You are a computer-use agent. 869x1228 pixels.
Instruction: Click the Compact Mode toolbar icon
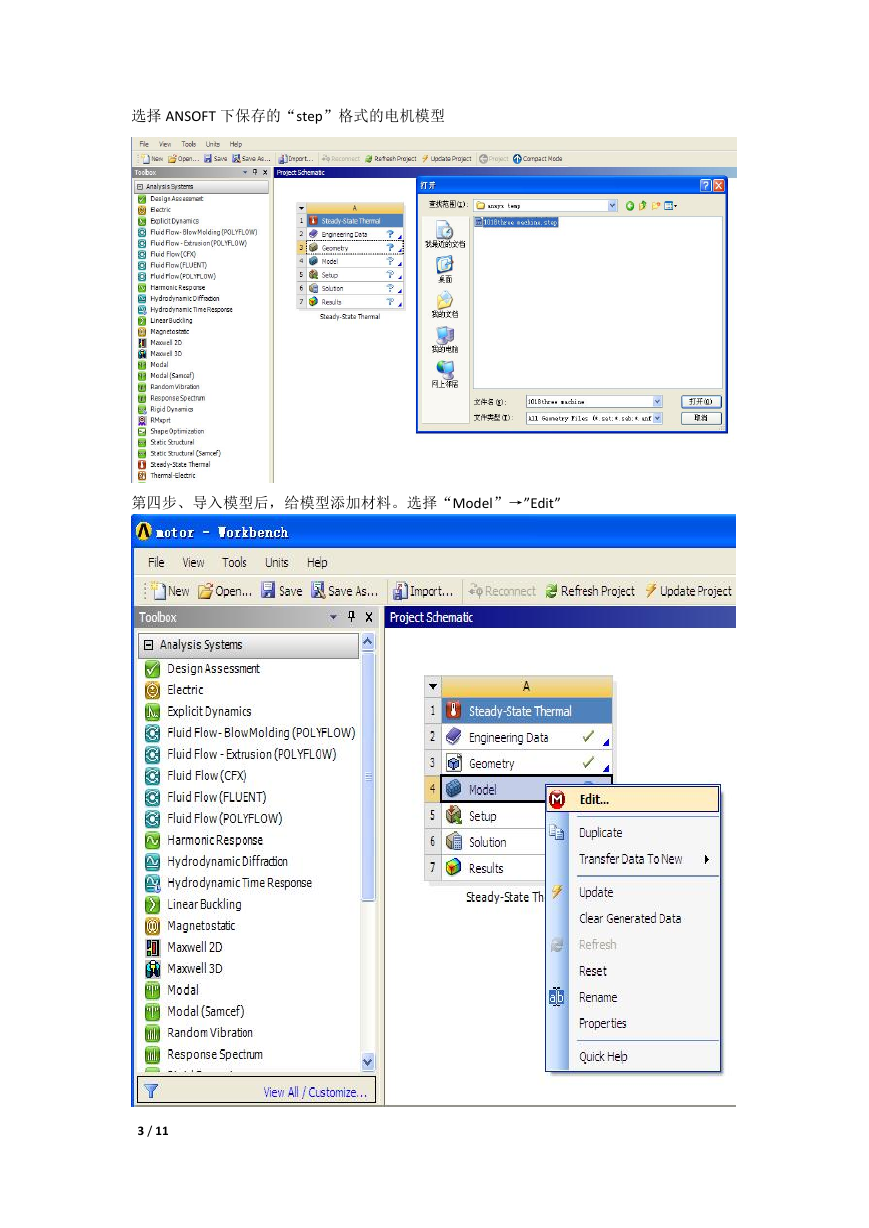tap(517, 159)
